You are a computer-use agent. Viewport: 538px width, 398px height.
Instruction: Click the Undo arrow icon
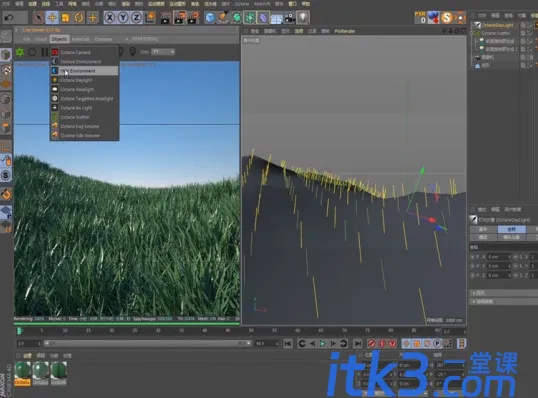pyautogui.click(x=9, y=17)
